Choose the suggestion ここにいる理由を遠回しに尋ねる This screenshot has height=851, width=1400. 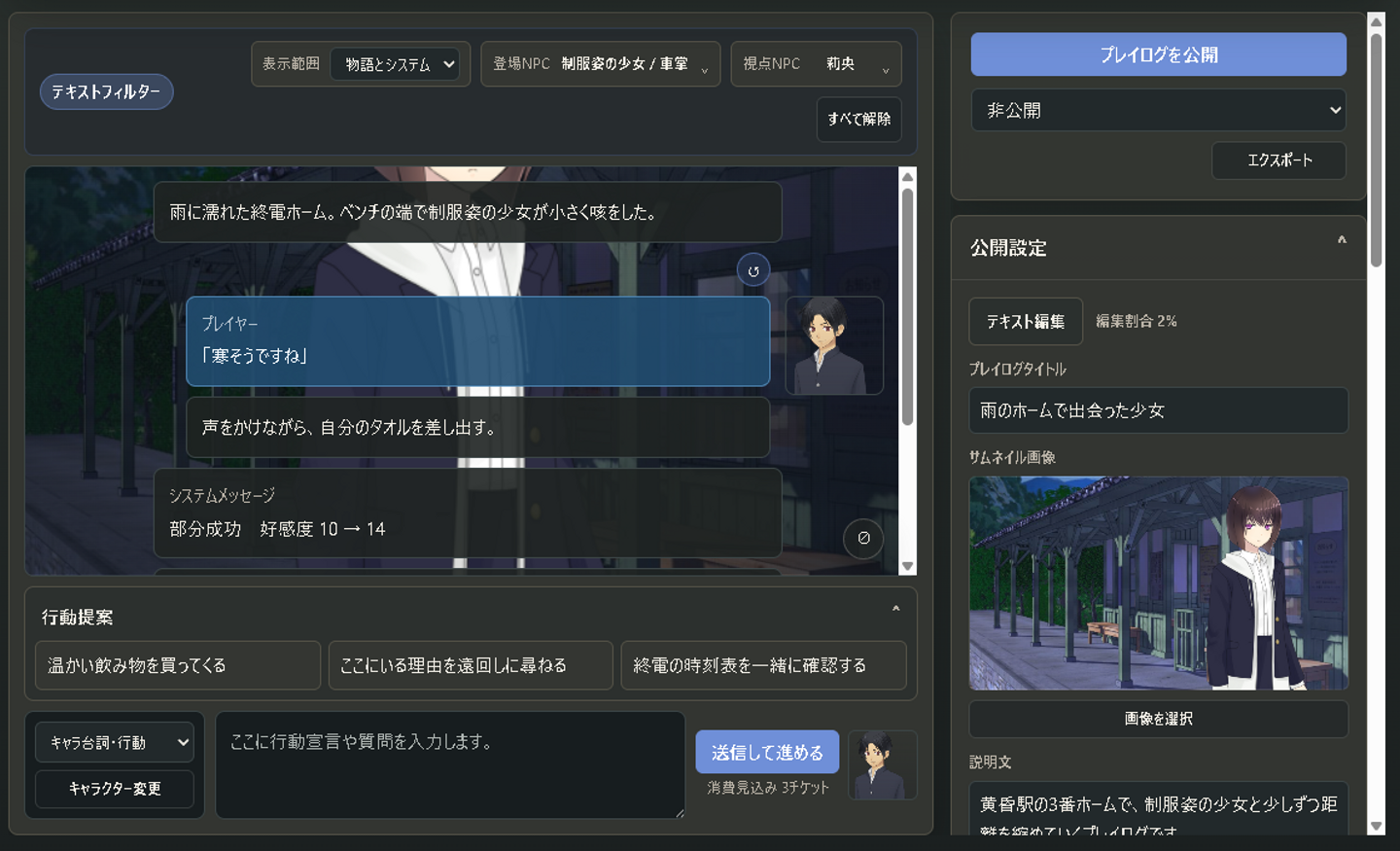tap(471, 665)
